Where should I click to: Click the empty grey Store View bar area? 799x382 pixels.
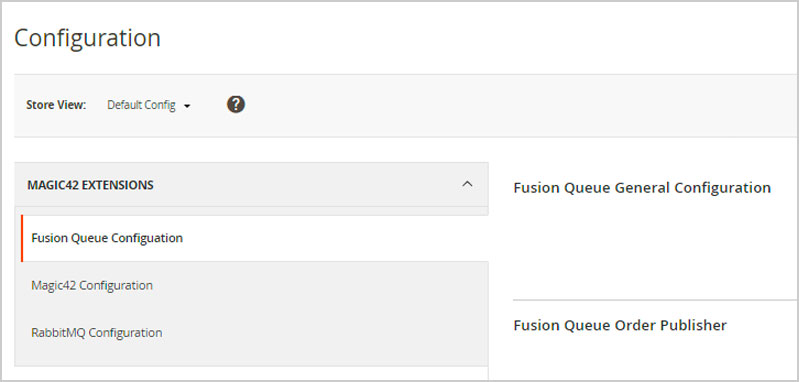tap(510, 105)
